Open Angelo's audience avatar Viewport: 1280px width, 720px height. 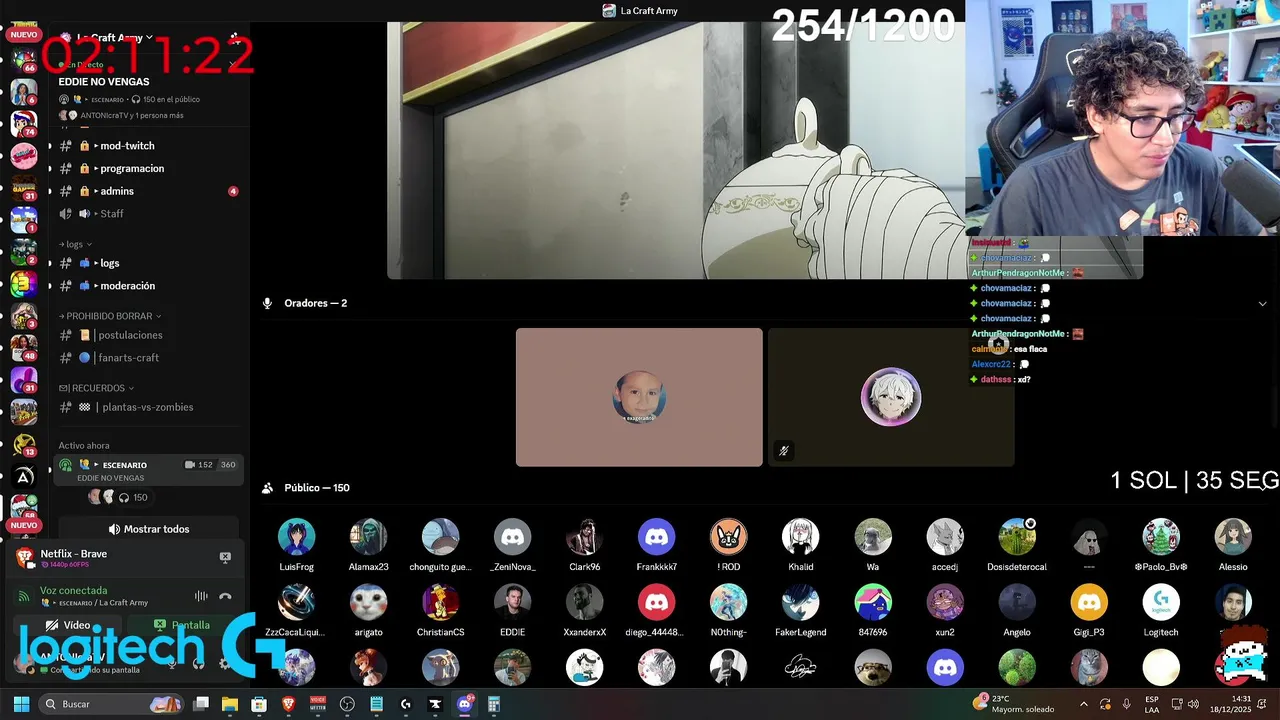1017,602
